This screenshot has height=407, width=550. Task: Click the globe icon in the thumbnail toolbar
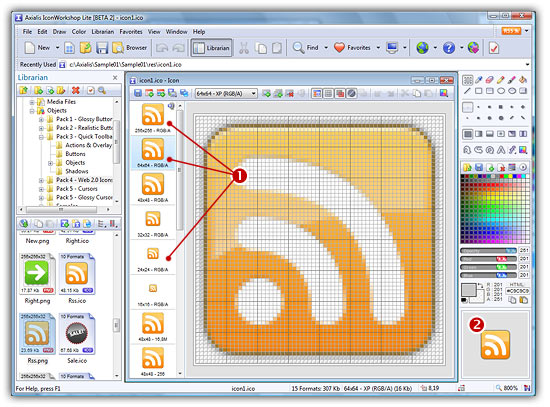(x=24, y=223)
